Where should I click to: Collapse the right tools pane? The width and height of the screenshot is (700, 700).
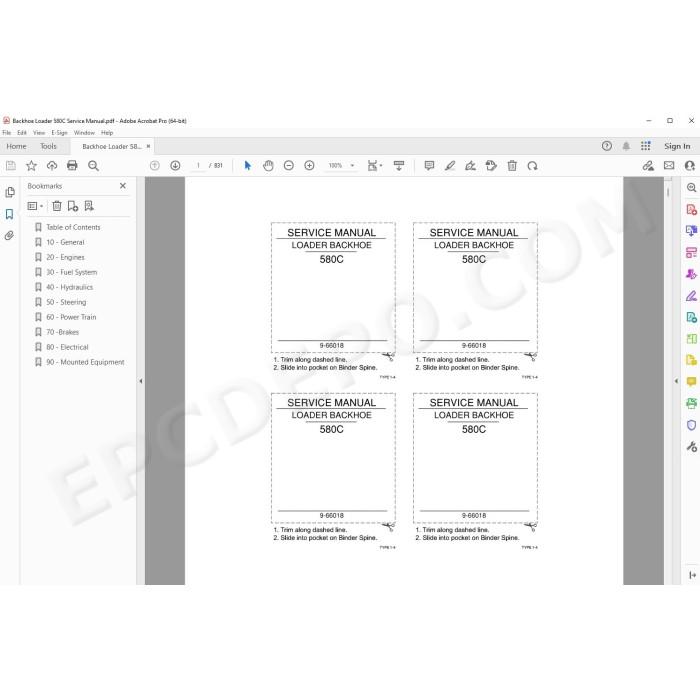[676, 381]
